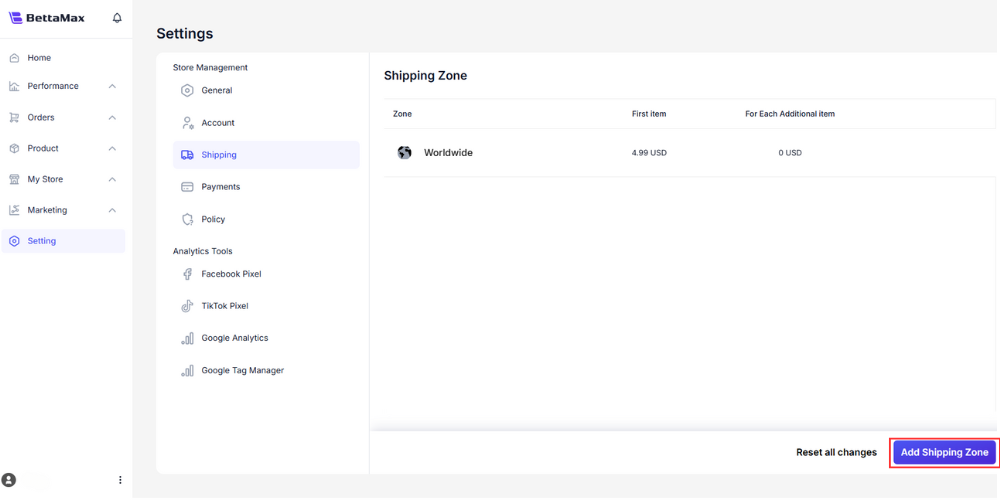Viewport: 1000px width, 500px height.
Task: Click the Payments card icon
Action: 188,187
